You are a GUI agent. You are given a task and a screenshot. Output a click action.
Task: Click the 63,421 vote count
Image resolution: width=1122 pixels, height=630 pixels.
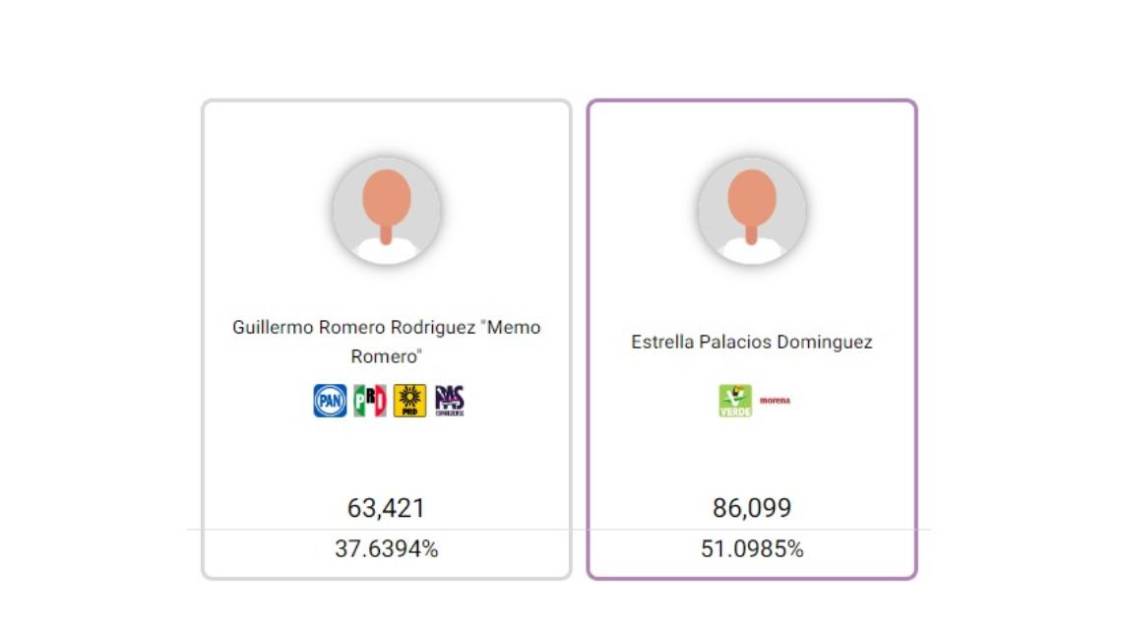coord(386,508)
